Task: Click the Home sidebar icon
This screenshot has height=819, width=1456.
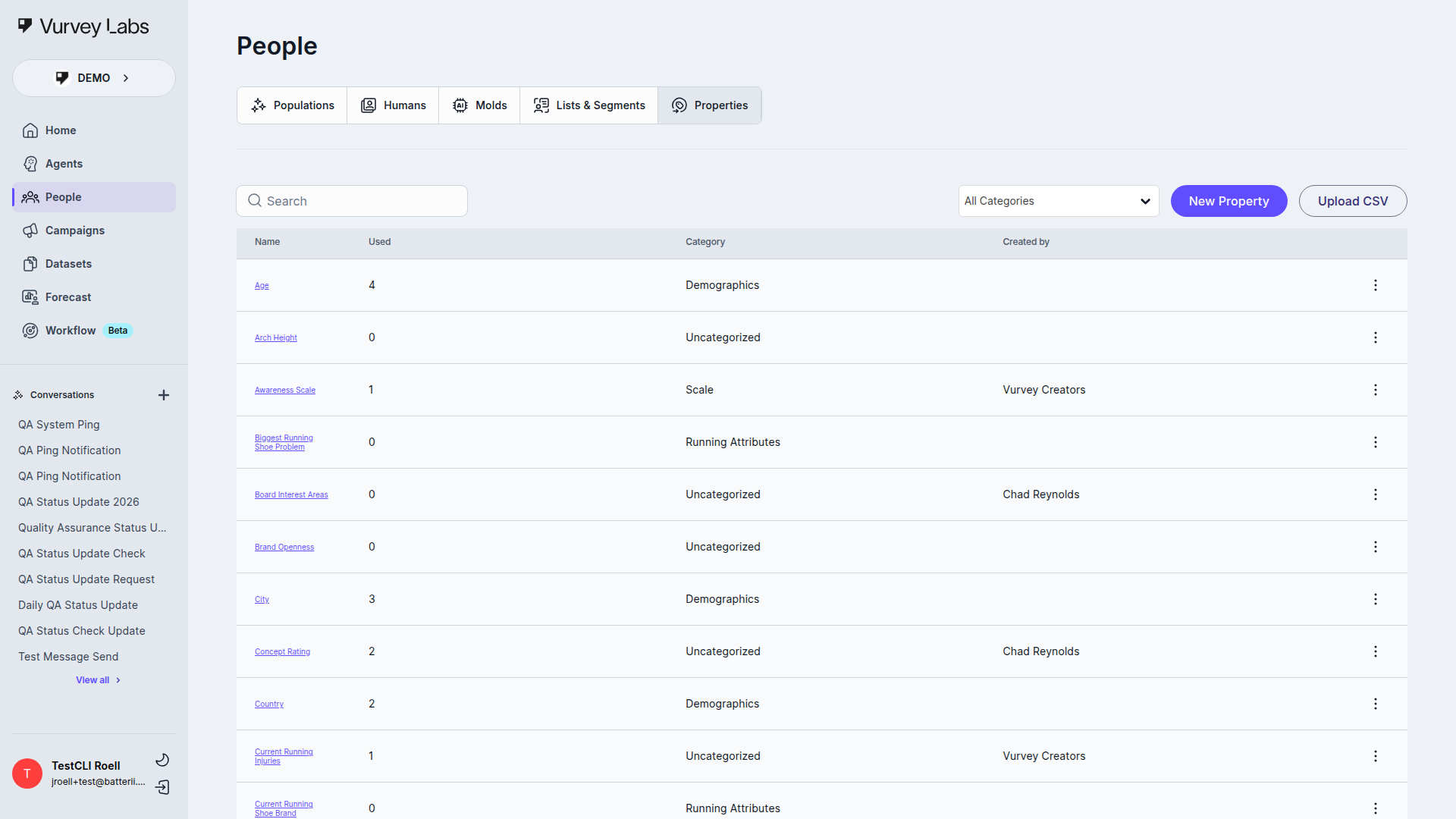Action: click(x=30, y=130)
